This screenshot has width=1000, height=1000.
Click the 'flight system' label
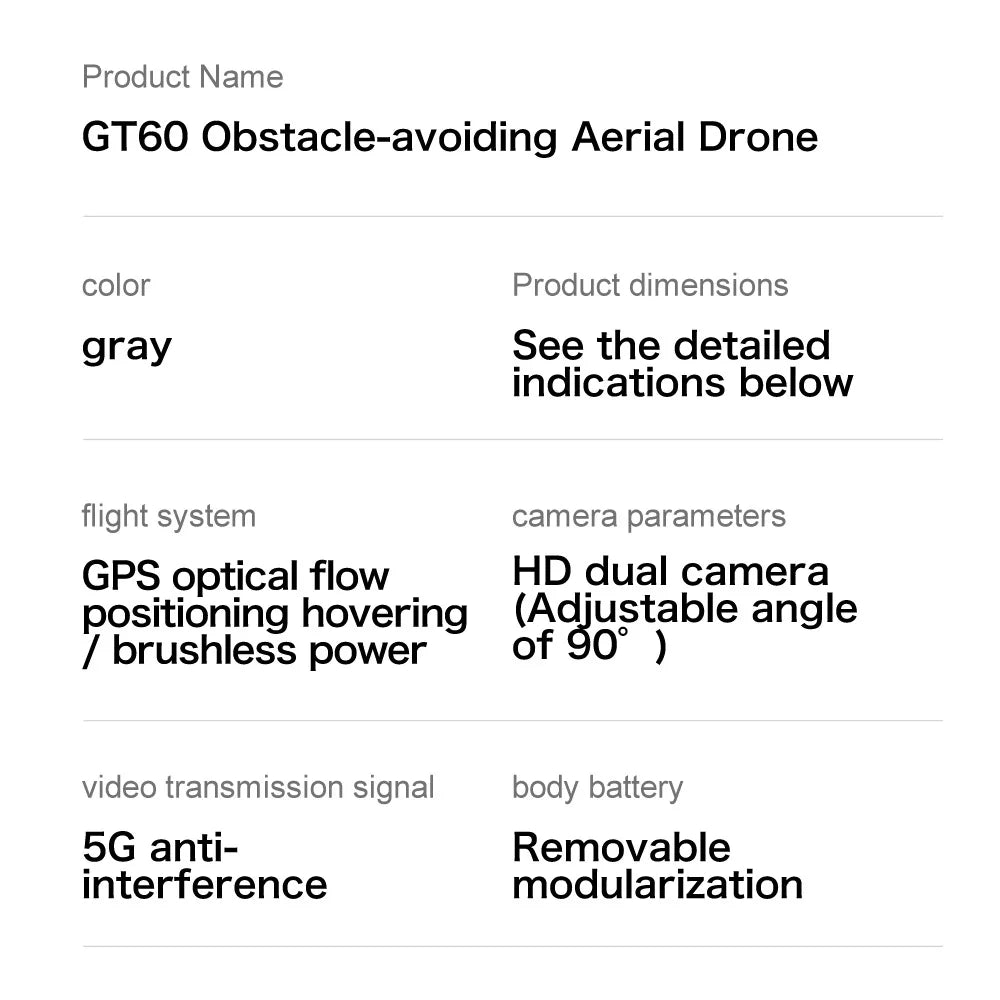(x=169, y=517)
